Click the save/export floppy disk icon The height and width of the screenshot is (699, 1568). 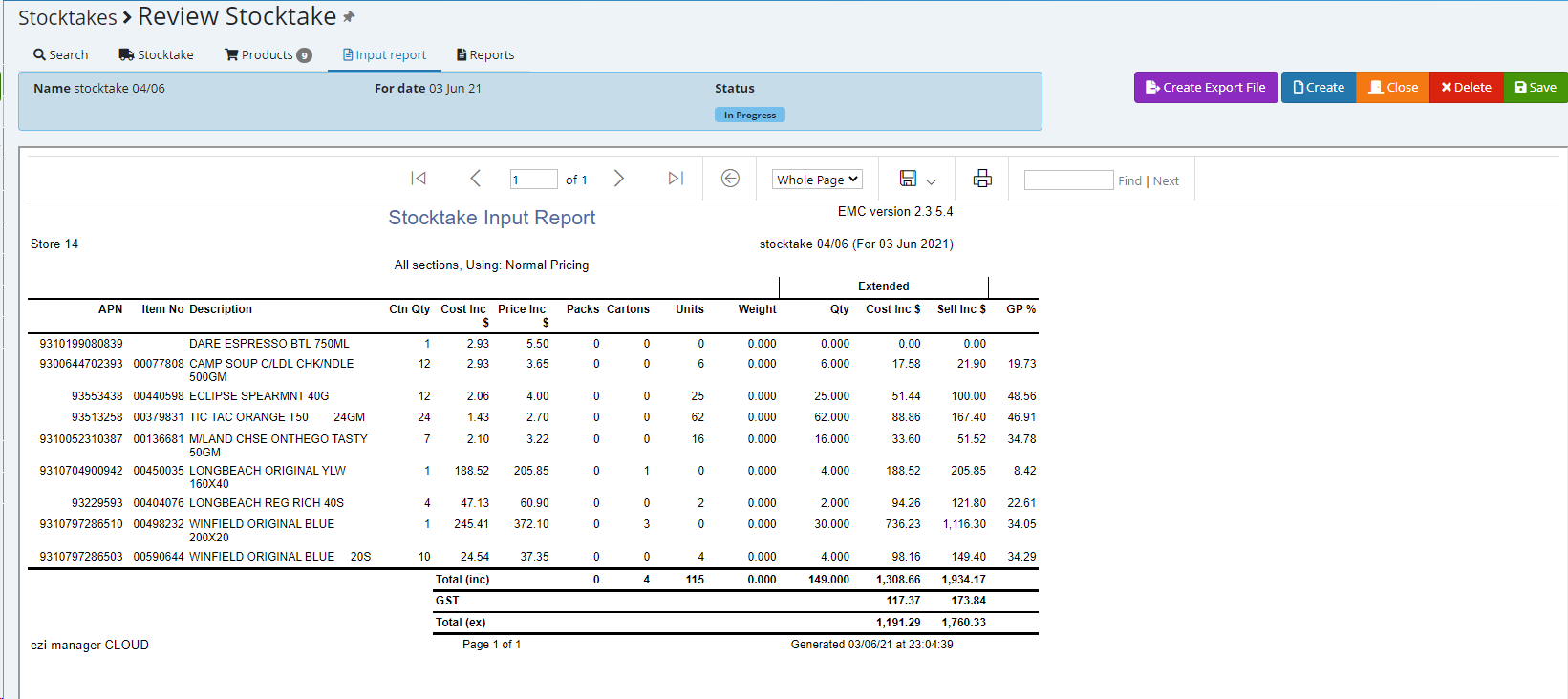(x=908, y=179)
